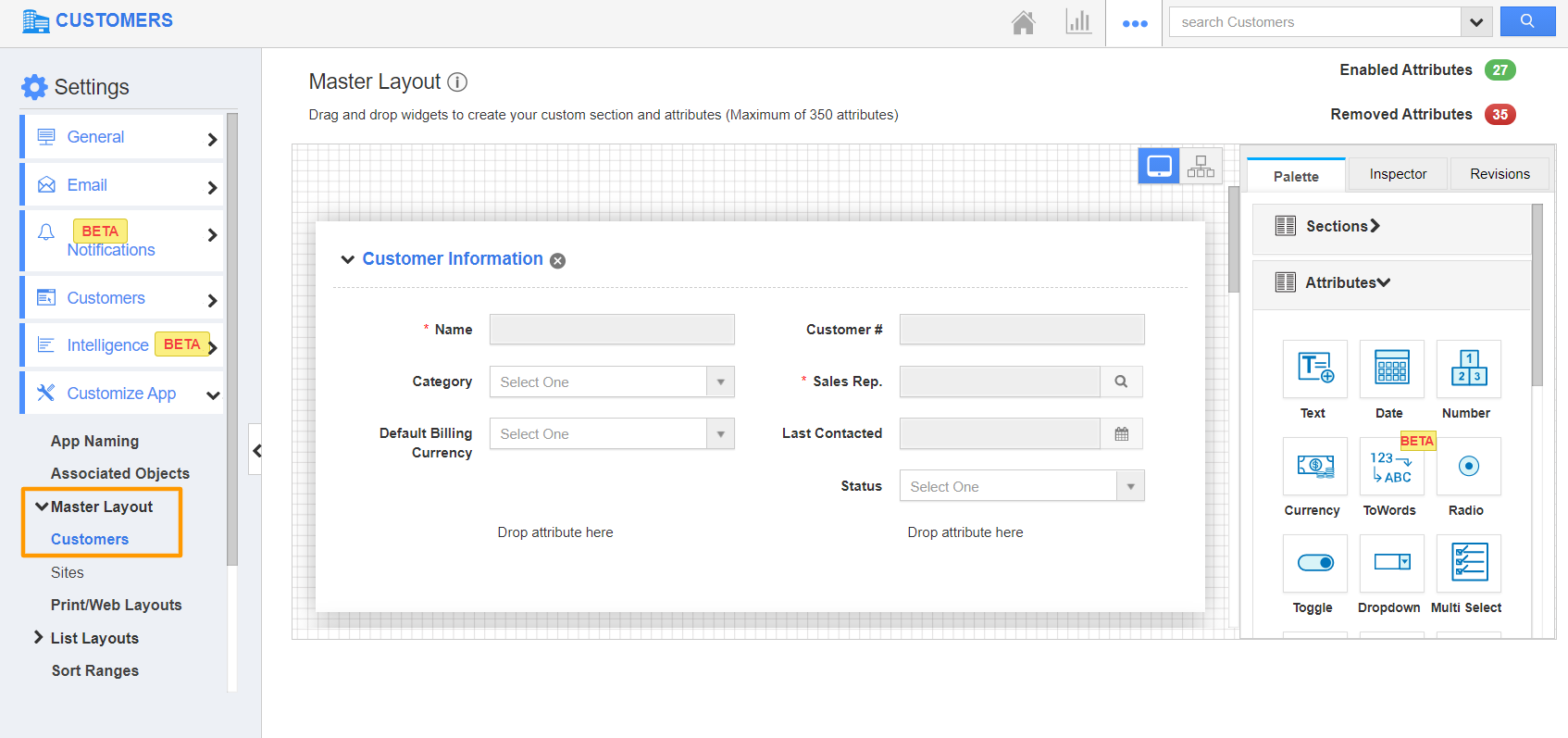Open the Status dropdown
Image resolution: width=1568 pixels, height=738 pixels.
(x=1022, y=487)
